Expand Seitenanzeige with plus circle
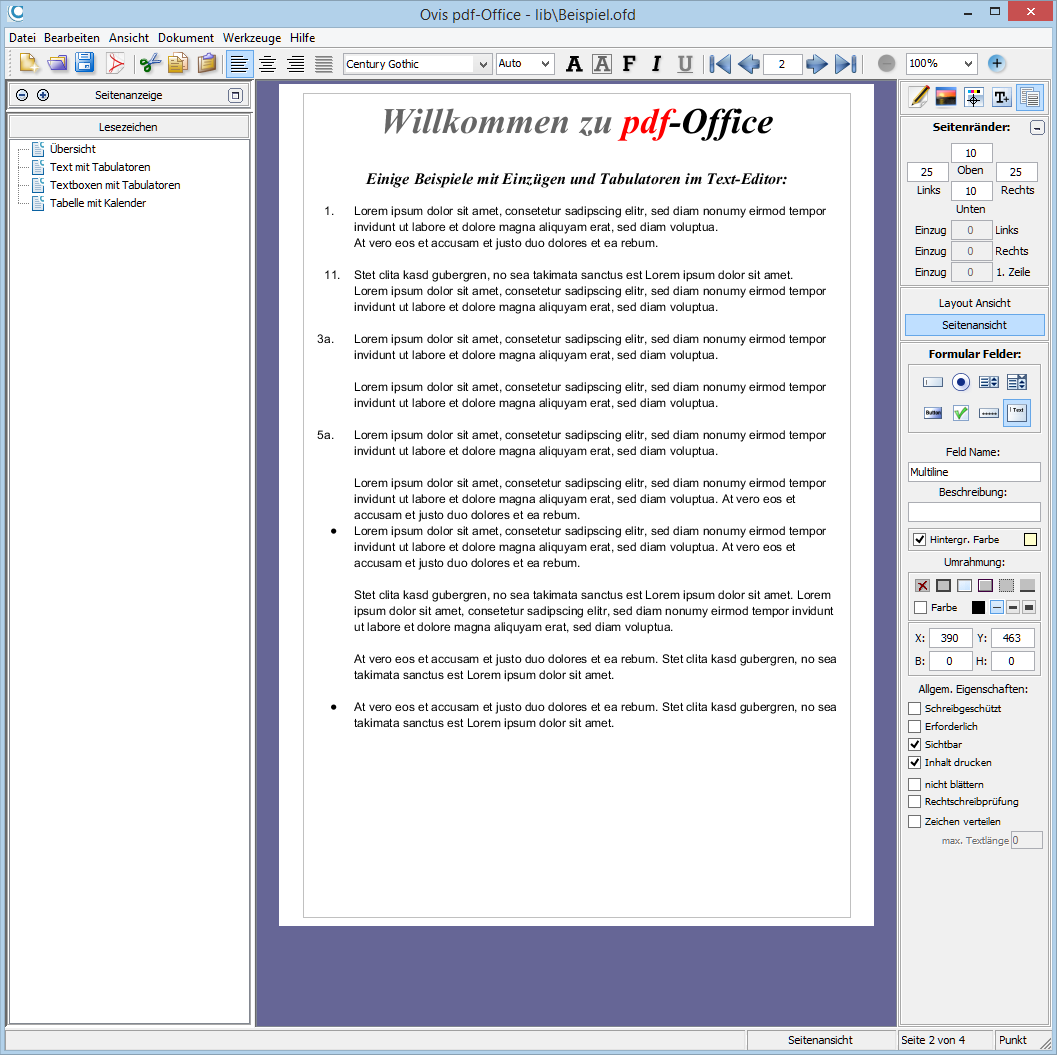This screenshot has height=1055, width=1057. coord(42,95)
